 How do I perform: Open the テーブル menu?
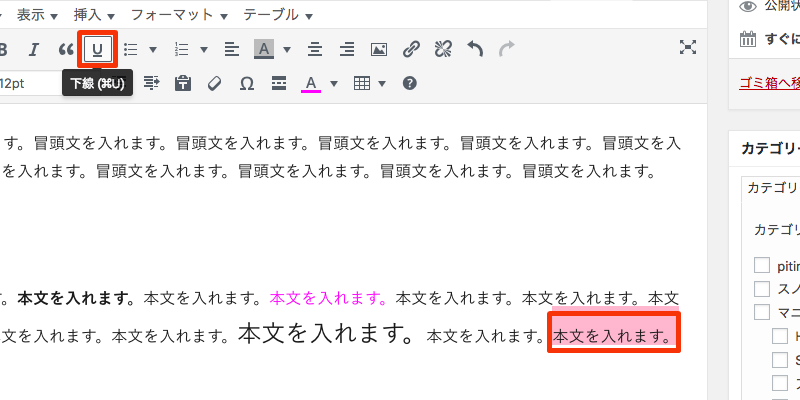(x=278, y=15)
